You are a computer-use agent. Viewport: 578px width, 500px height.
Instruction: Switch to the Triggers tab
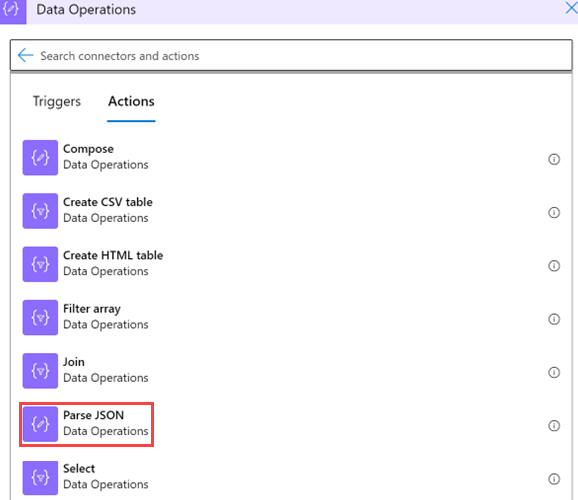tap(57, 101)
